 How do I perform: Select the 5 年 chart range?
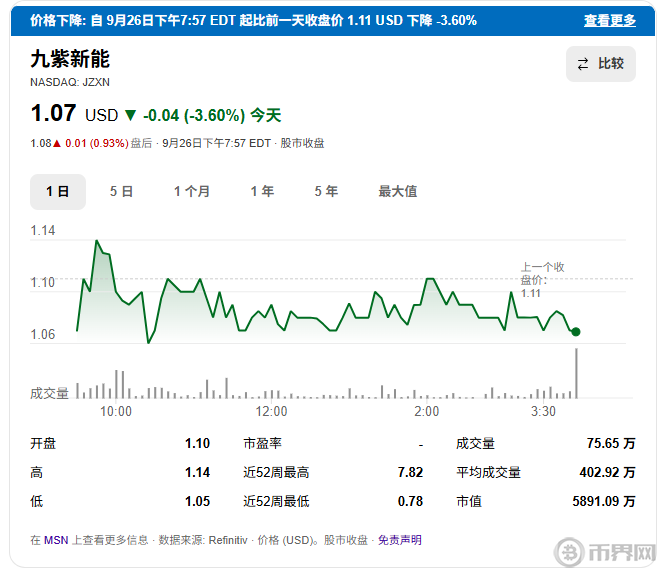pyautogui.click(x=326, y=191)
